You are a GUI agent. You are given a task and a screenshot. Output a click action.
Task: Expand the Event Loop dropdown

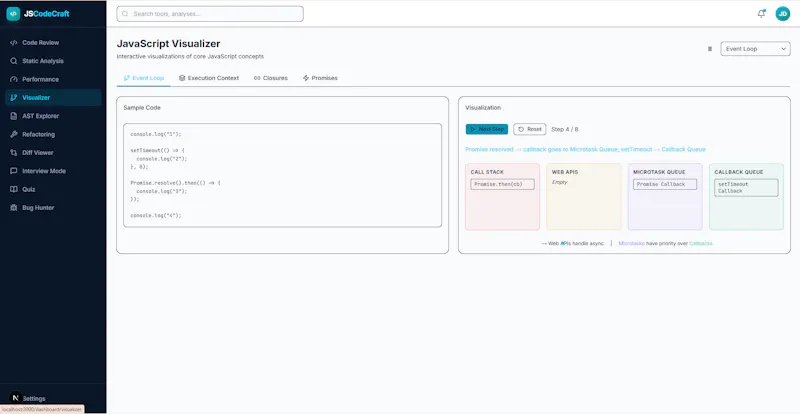click(x=755, y=49)
